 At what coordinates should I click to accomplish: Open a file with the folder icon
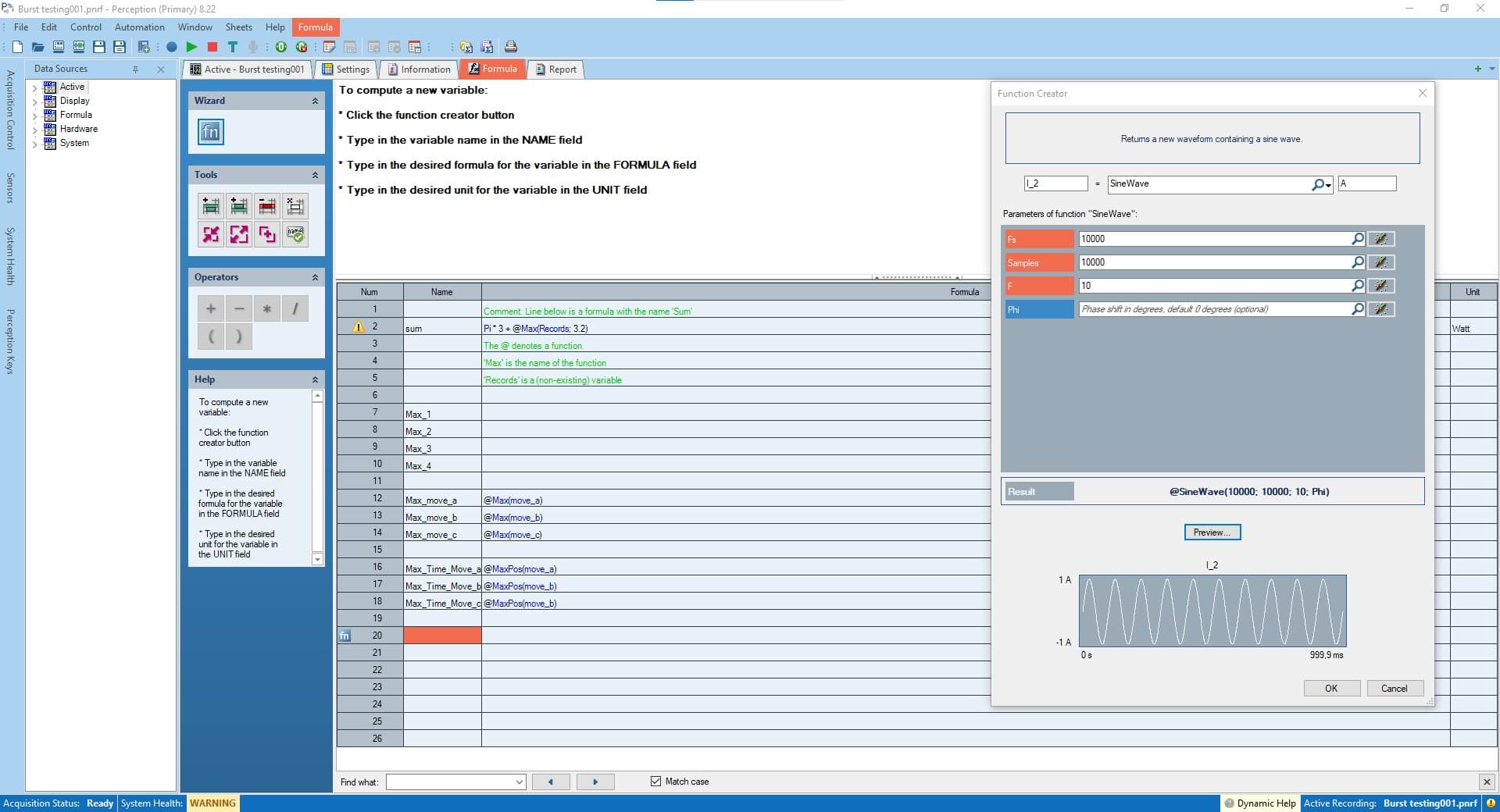pos(37,47)
